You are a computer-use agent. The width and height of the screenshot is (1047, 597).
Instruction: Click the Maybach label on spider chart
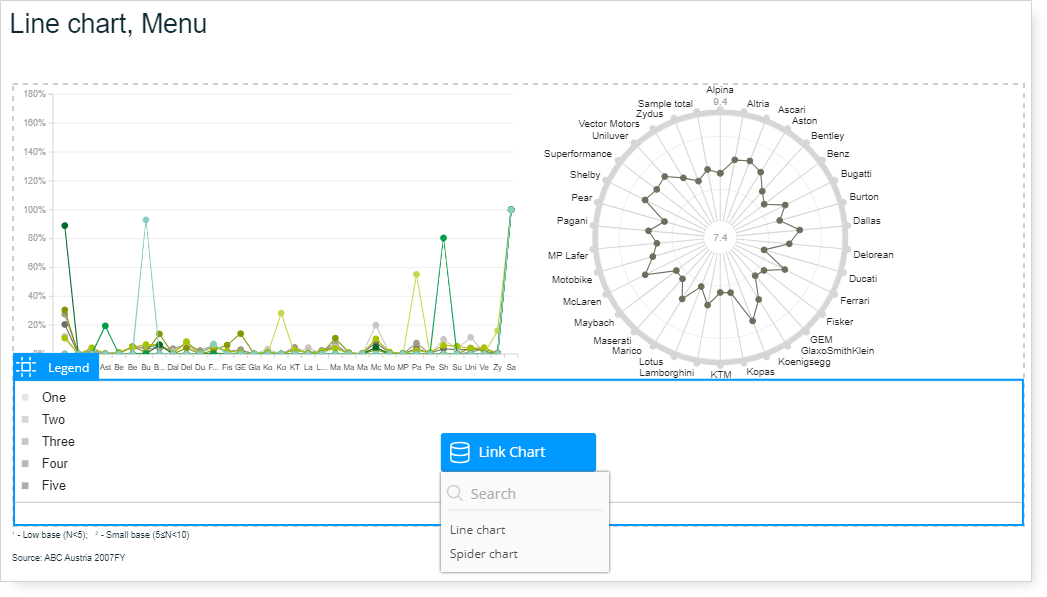[x=594, y=323]
